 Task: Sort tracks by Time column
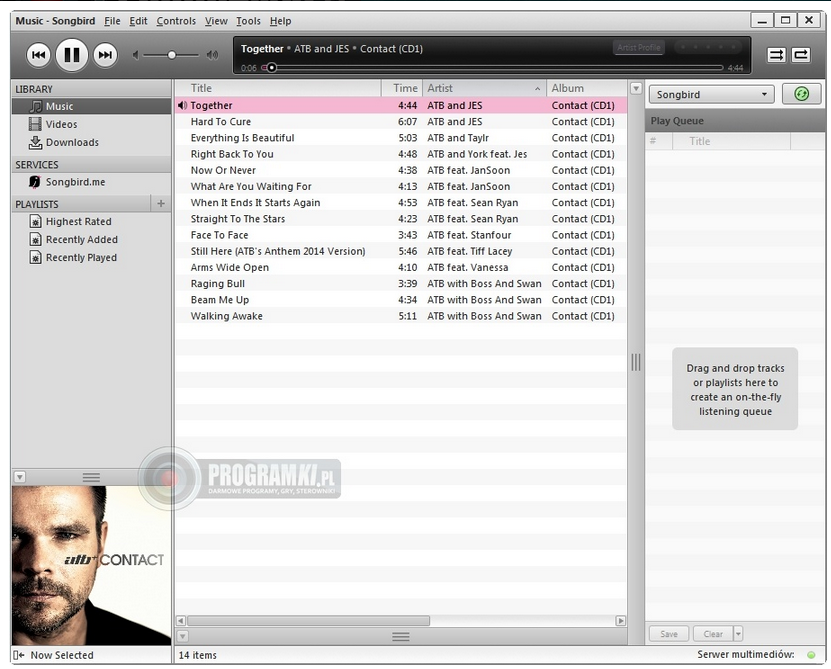pyautogui.click(x=402, y=88)
